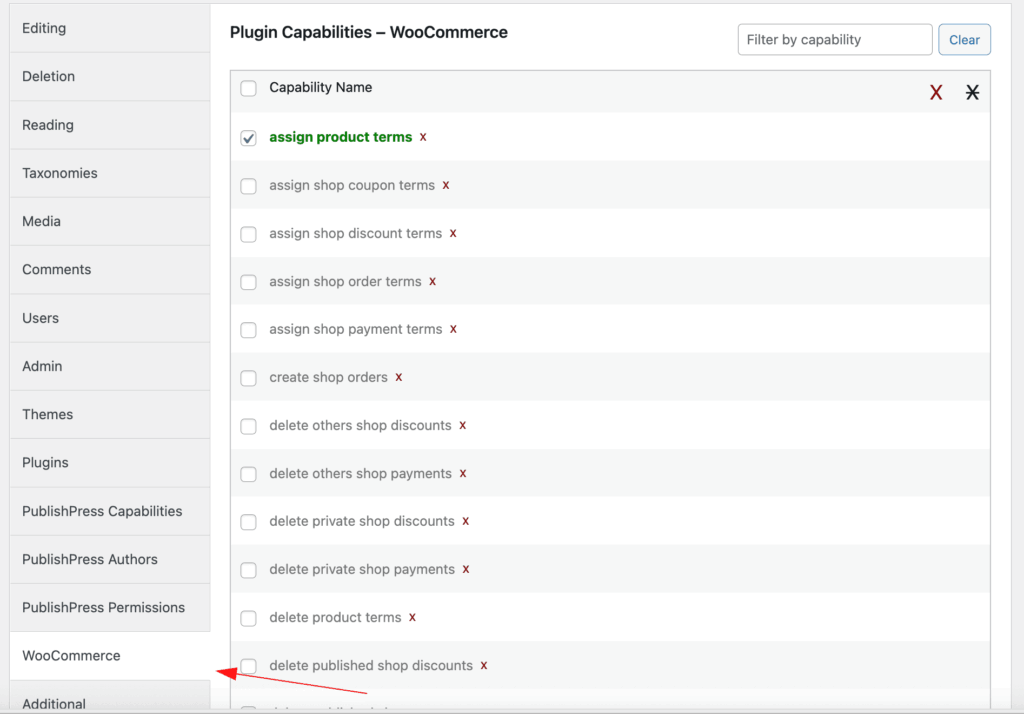The image size is (1024, 714).
Task: Select the Media tab
Action: click(x=110, y=221)
